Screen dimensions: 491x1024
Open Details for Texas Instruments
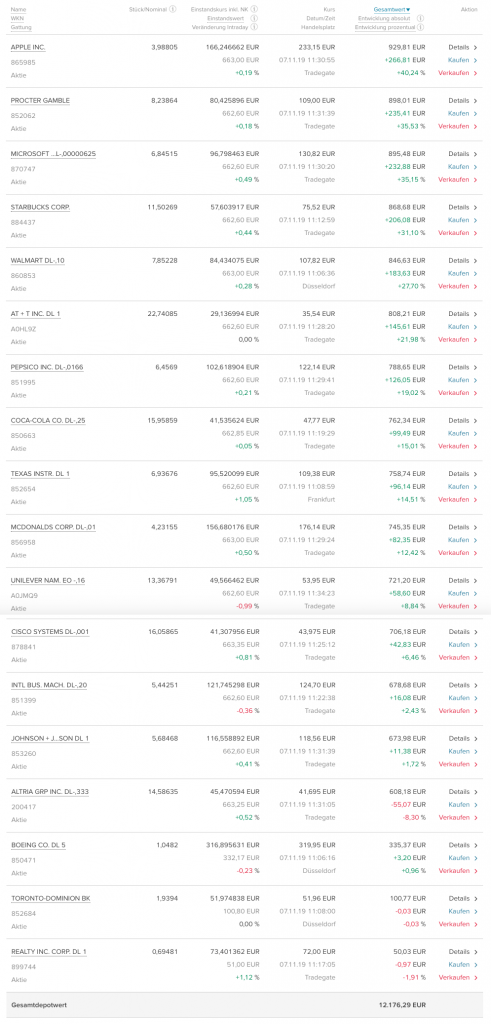coord(462,473)
